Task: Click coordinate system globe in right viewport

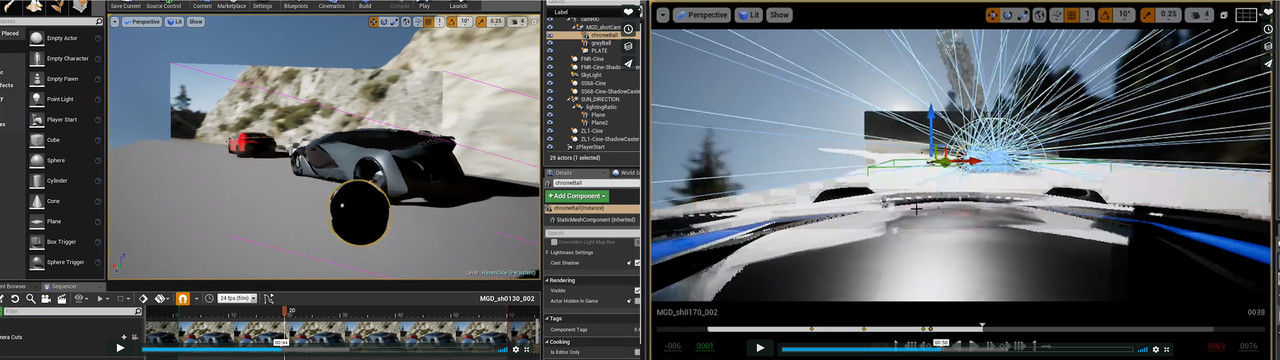Action: pos(1039,15)
